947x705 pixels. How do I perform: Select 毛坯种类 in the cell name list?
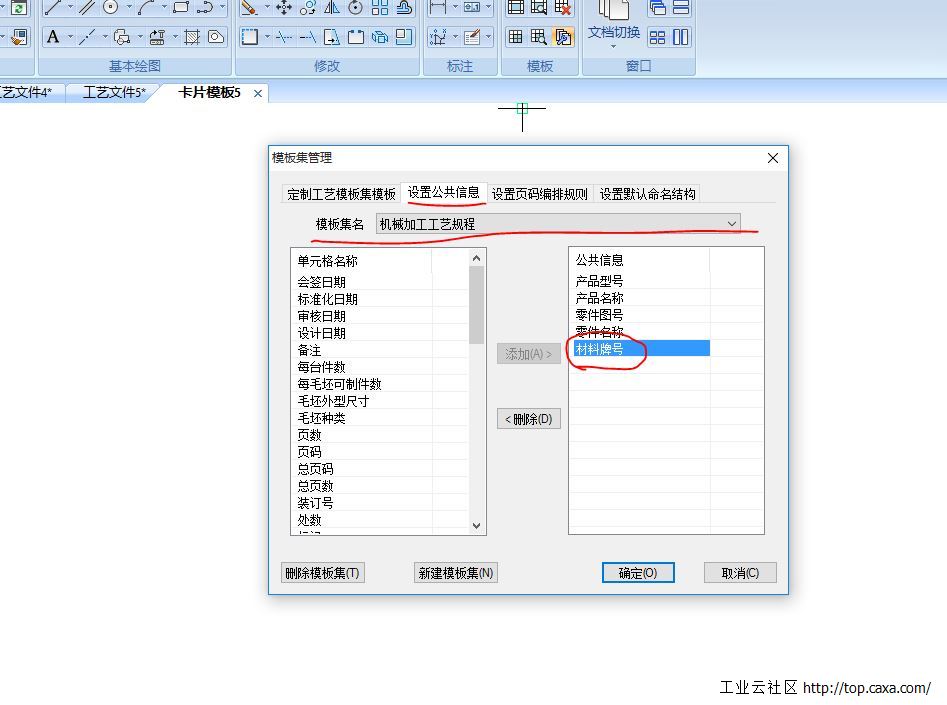pyautogui.click(x=321, y=418)
